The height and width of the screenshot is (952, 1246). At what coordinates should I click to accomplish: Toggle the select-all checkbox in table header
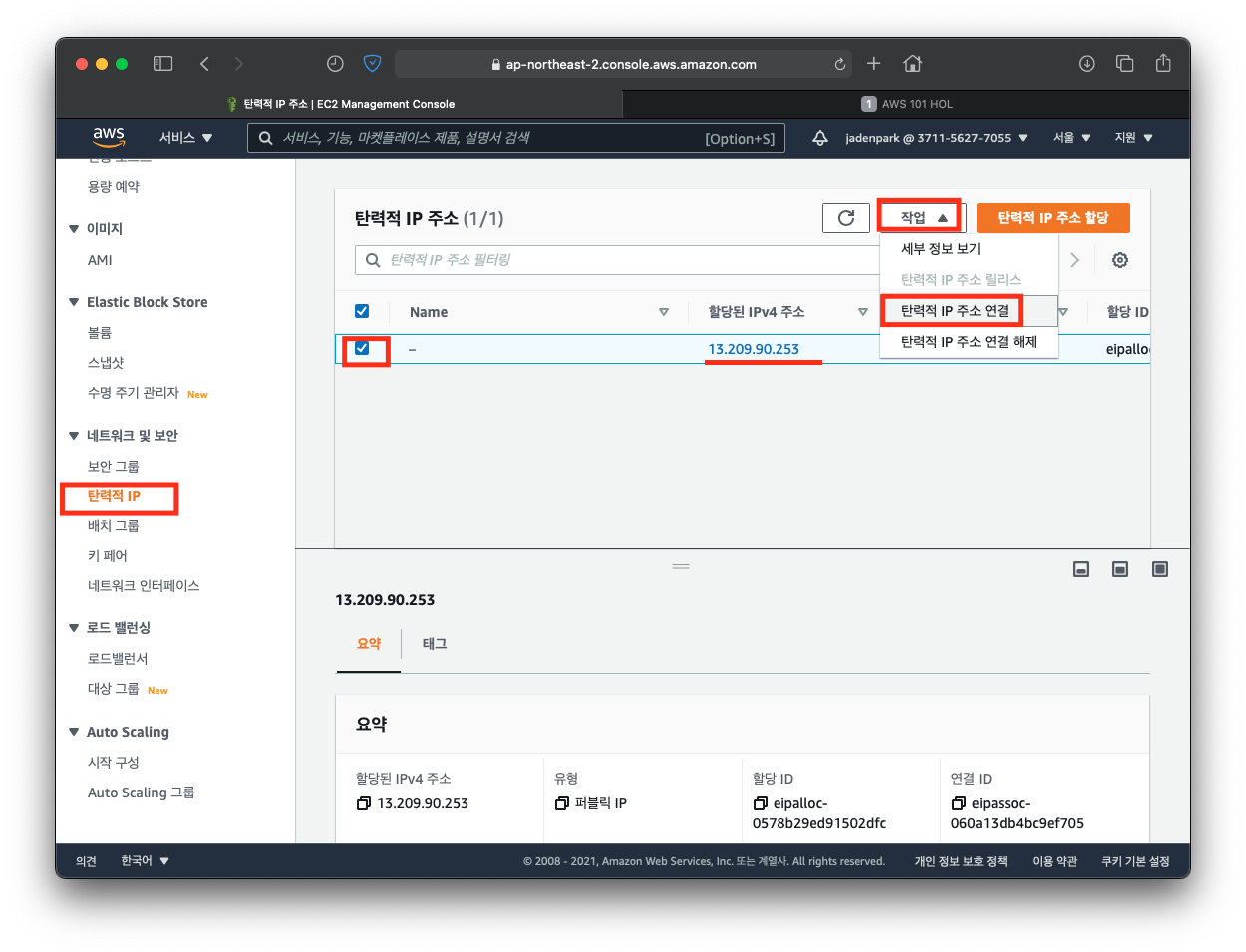click(362, 311)
